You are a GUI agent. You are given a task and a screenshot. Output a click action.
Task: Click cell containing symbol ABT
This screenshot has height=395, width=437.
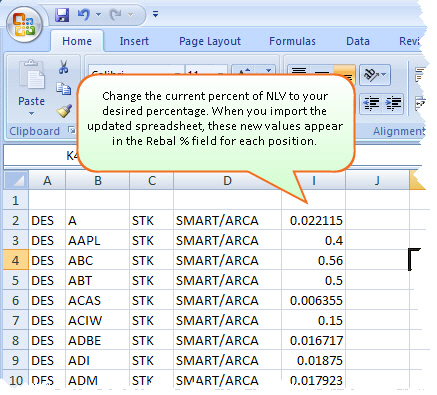(x=97, y=280)
